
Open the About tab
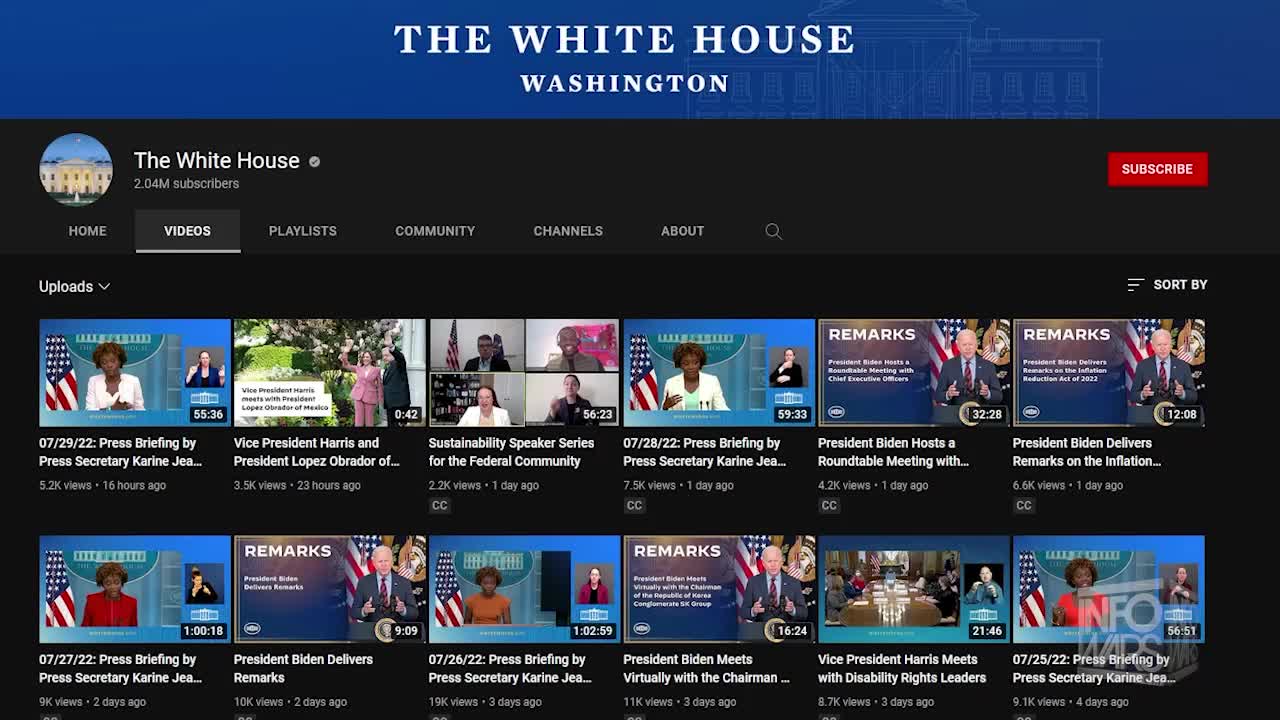click(682, 231)
